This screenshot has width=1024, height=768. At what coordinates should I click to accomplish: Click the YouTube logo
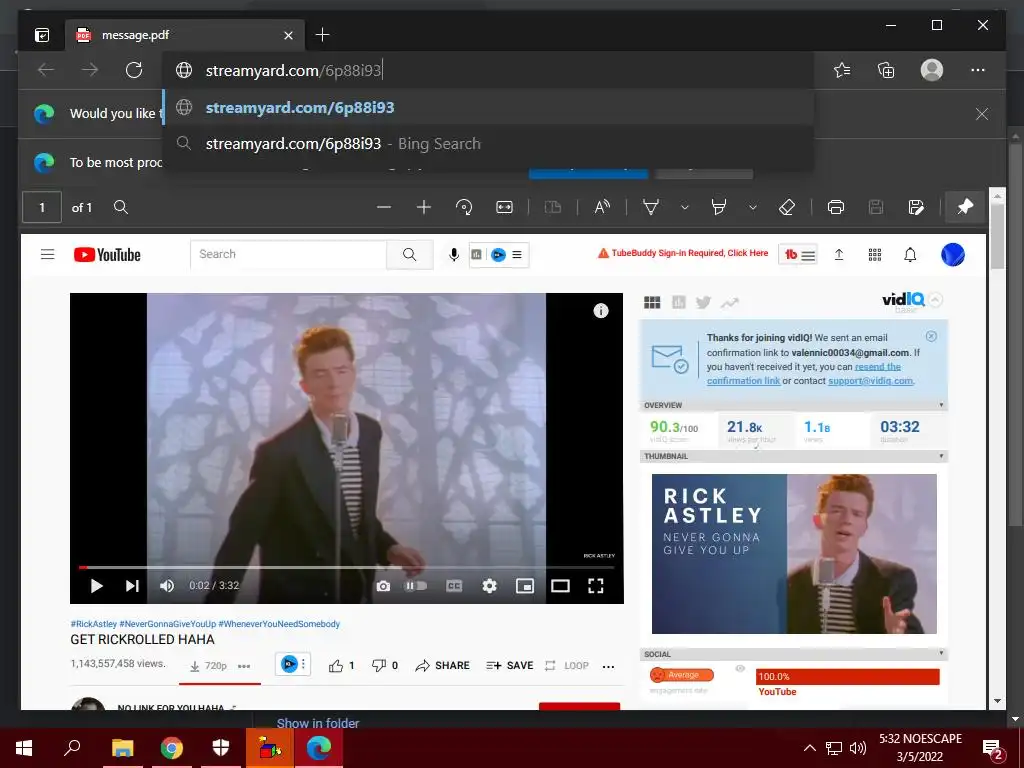click(x=107, y=255)
